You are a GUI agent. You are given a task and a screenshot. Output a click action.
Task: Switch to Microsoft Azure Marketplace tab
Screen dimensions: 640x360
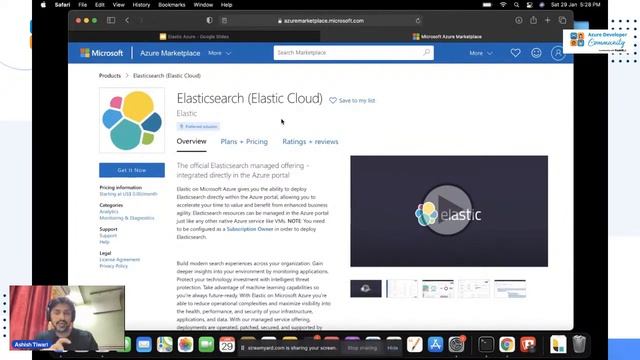(447, 37)
